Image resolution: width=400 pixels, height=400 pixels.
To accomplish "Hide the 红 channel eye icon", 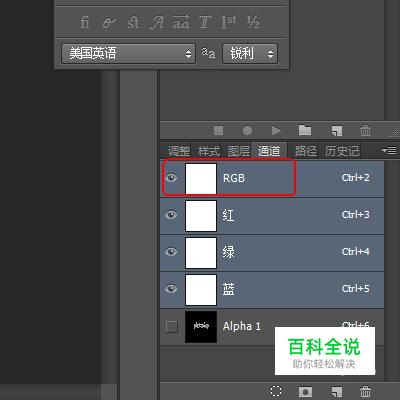I will 171,215.
